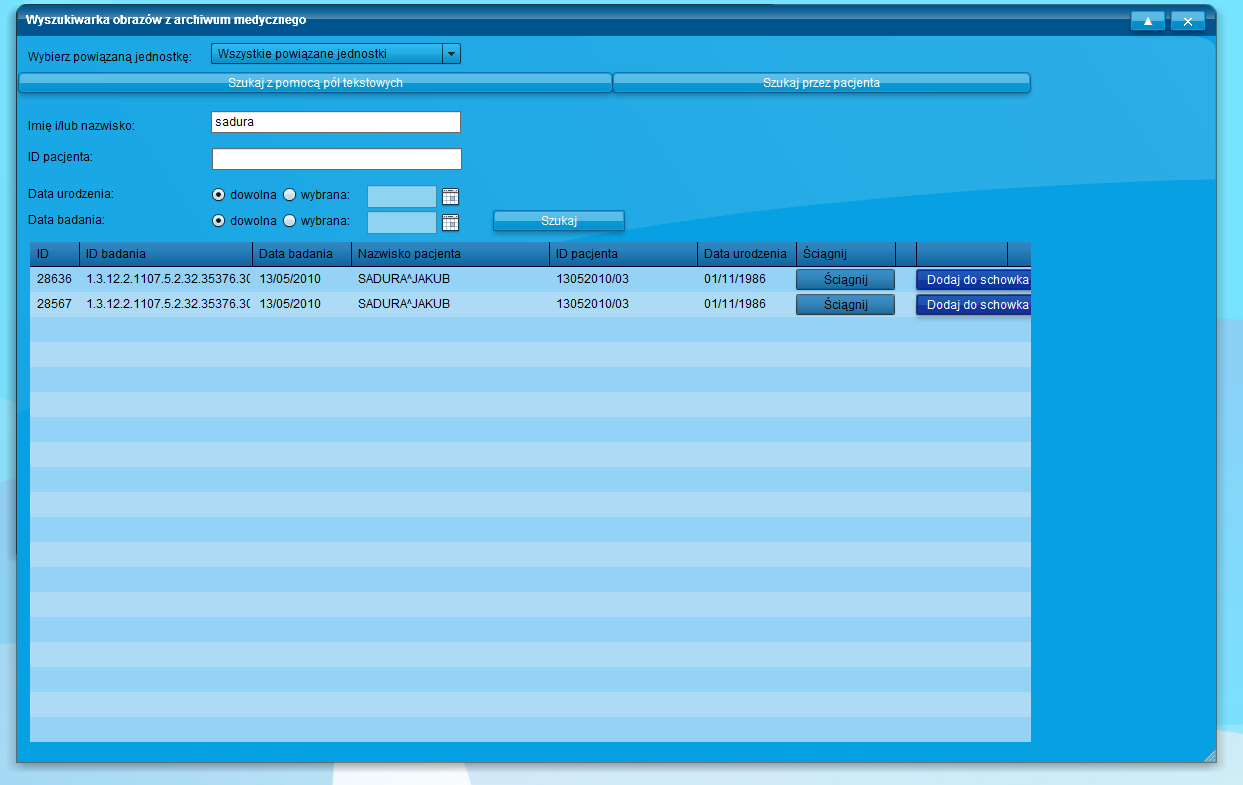The width and height of the screenshot is (1243, 785).
Task: Add study 28567 to schowek
Action: (973, 304)
